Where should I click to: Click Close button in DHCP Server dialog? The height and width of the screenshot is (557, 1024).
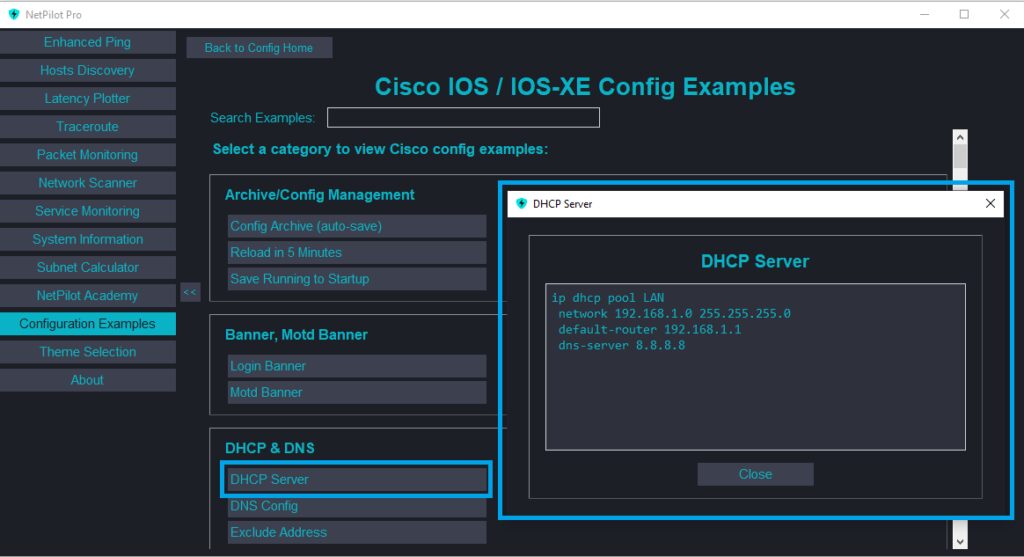click(x=755, y=474)
